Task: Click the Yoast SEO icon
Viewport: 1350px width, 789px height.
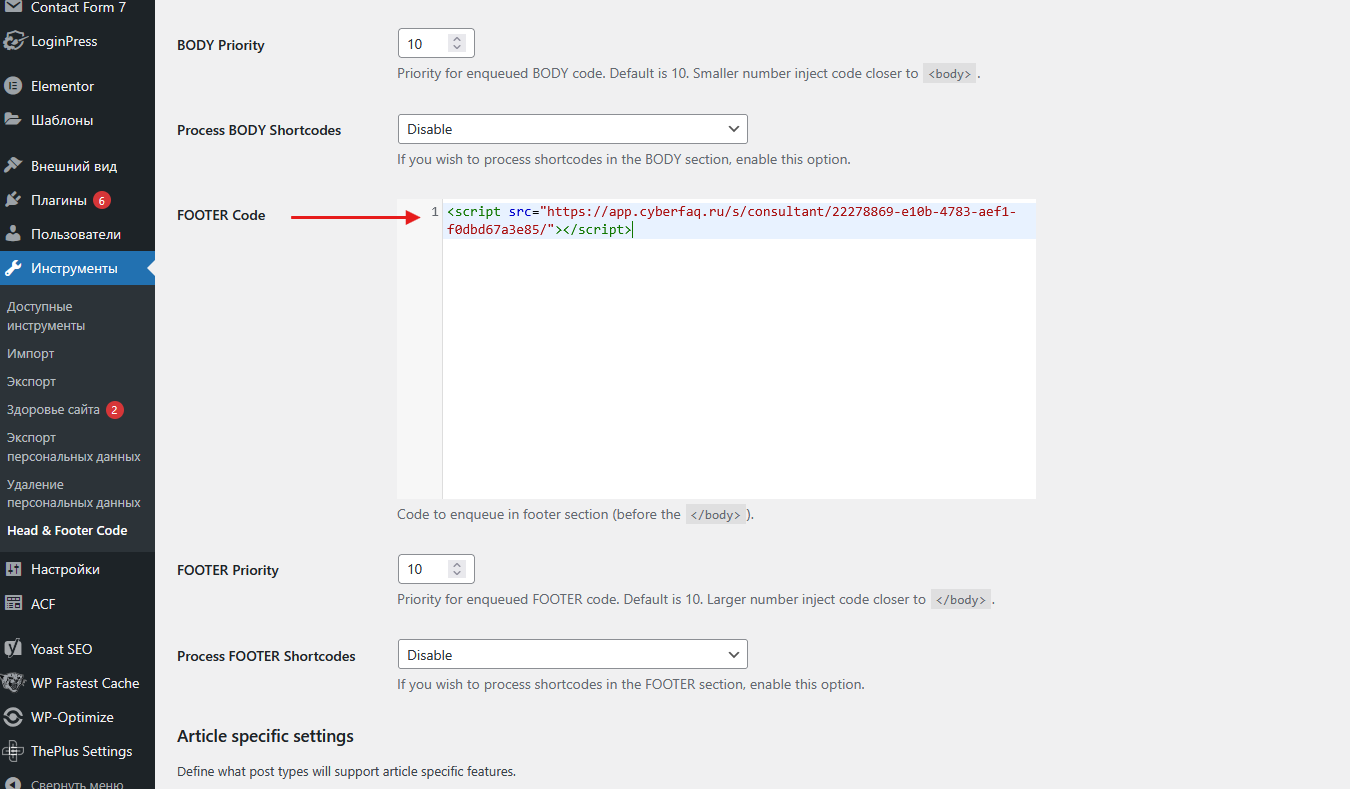Action: pyautogui.click(x=14, y=649)
